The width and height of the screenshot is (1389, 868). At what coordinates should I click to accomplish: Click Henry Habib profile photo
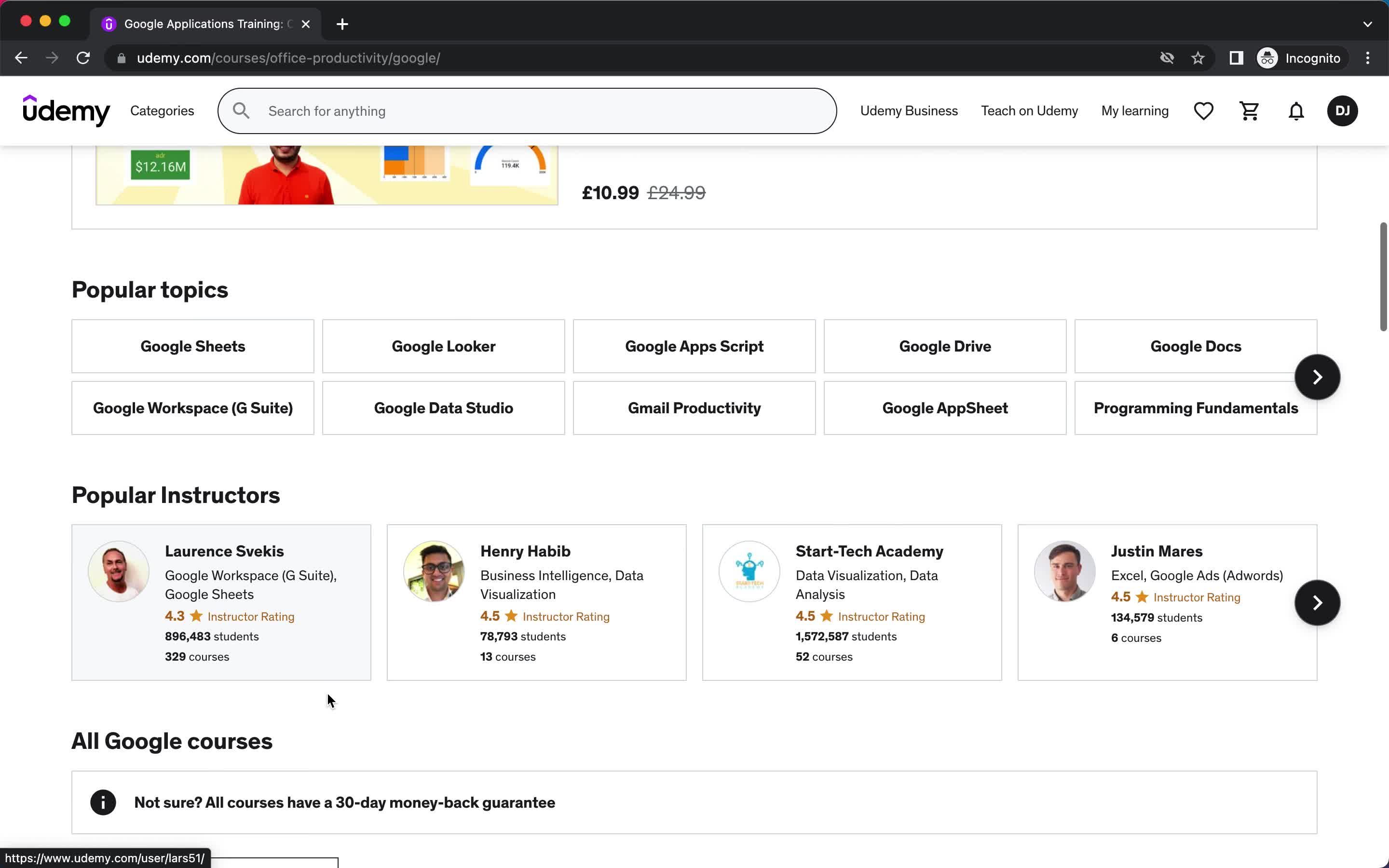(434, 571)
